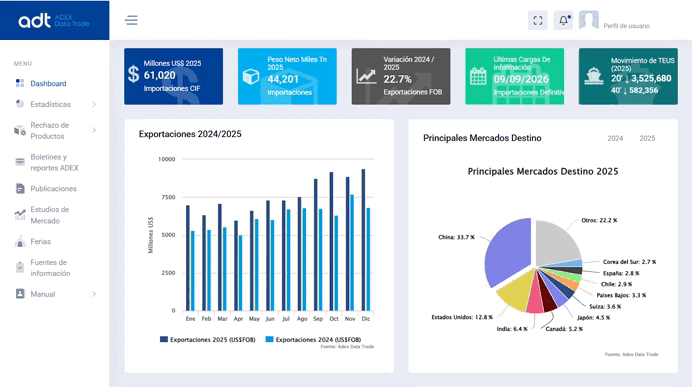Screen dimensions: 692x388
Task: Click the 'Japón: 4.5 %' label
Action: (x=594, y=317)
